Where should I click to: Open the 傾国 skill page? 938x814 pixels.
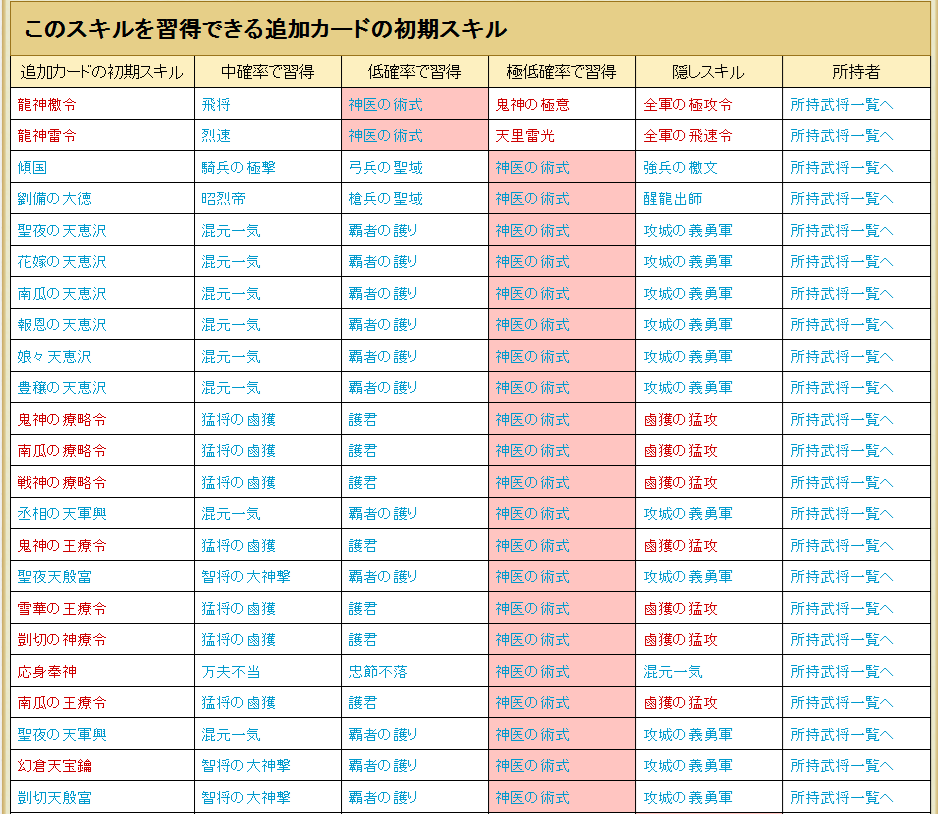pos(32,167)
